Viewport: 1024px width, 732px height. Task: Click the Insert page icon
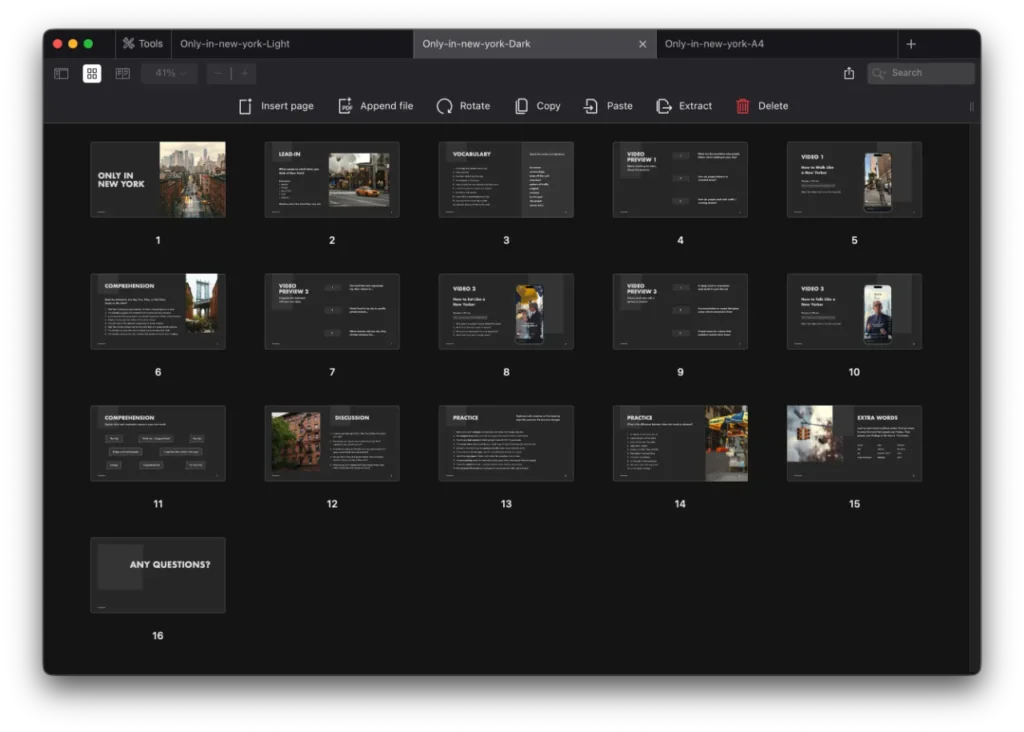click(x=245, y=106)
